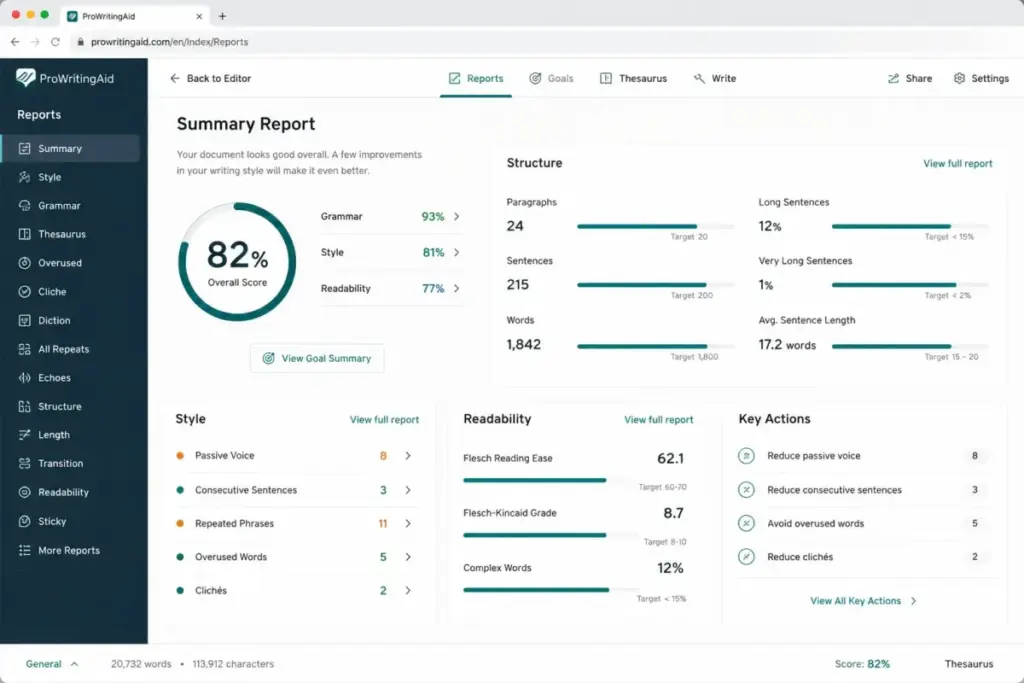Click the ProWritingAid logo icon

[x=25, y=78]
